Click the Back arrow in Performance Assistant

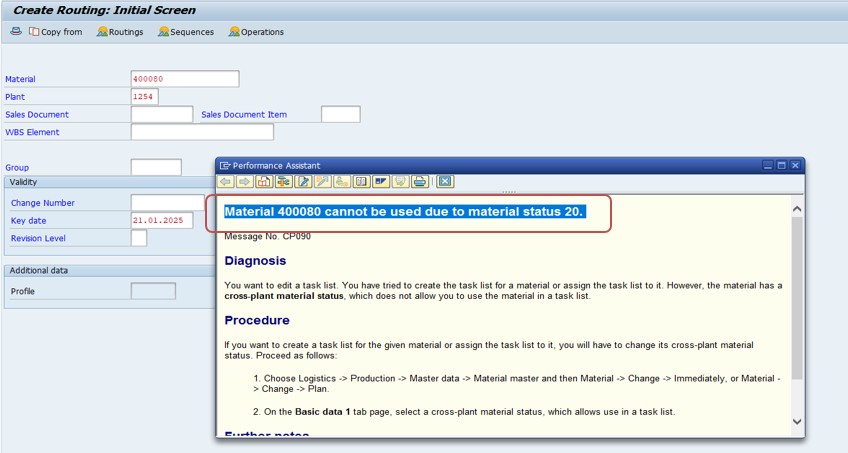[225, 182]
